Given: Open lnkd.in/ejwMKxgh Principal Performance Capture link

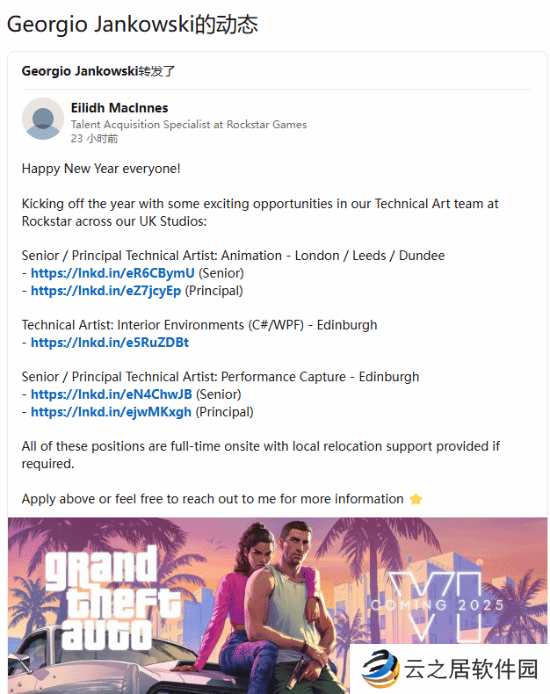Looking at the screenshot, I should point(111,412).
